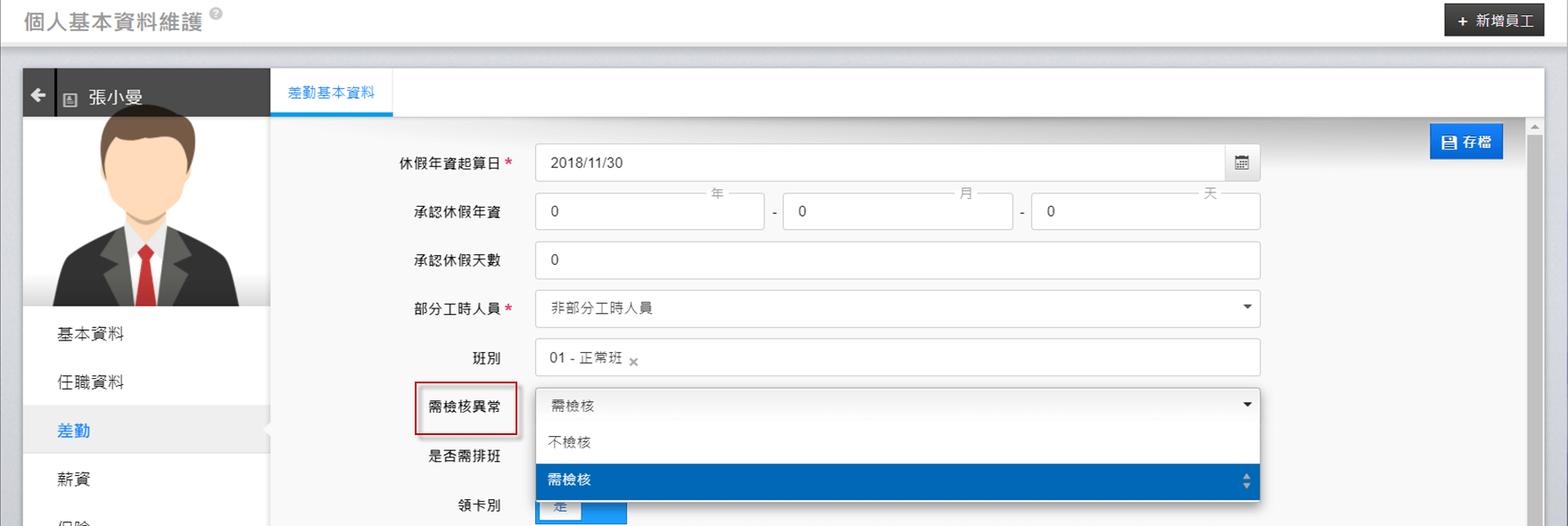This screenshot has width=1568, height=526.
Task: Toggle the 領卡別 是 switch
Action: click(x=581, y=509)
